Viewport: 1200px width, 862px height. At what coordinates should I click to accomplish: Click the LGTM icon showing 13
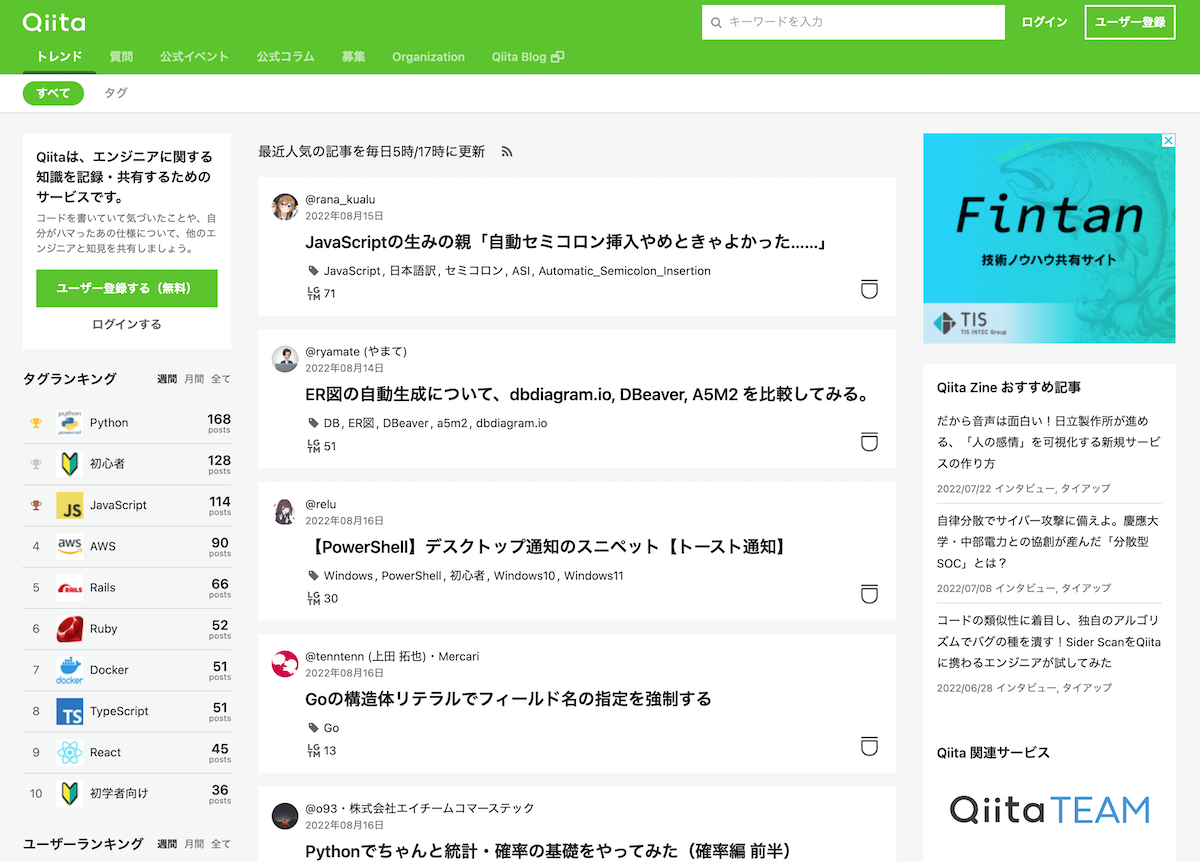pos(313,750)
